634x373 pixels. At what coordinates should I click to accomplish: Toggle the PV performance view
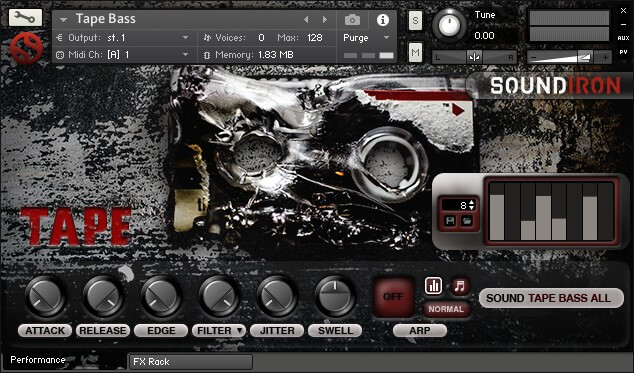623,52
